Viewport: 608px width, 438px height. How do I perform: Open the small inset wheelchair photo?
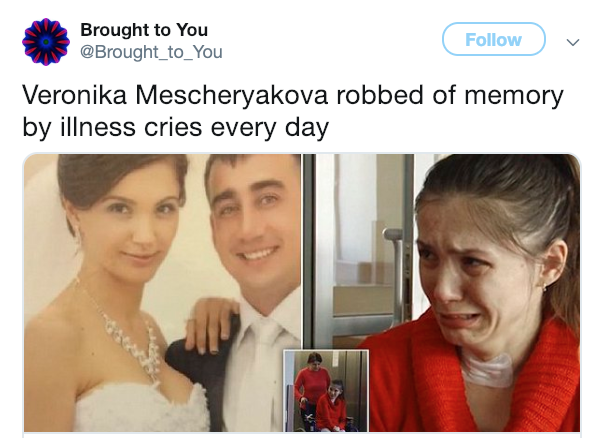pos(326,391)
